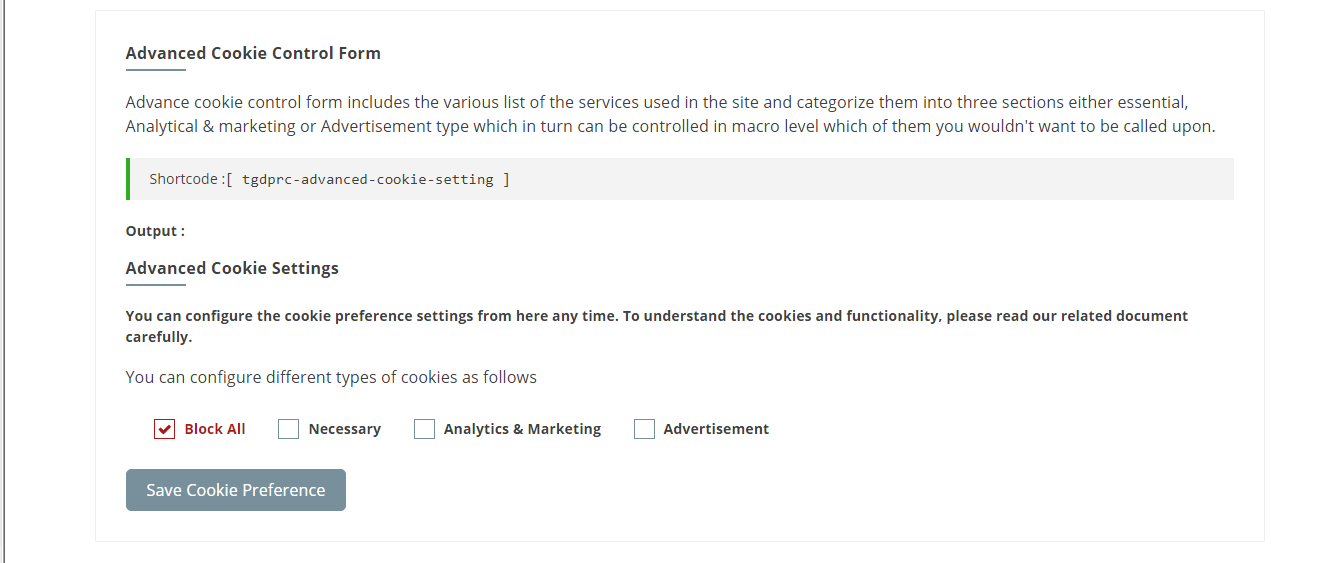
Task: Select the 'Necessary' label text
Action: [345, 429]
